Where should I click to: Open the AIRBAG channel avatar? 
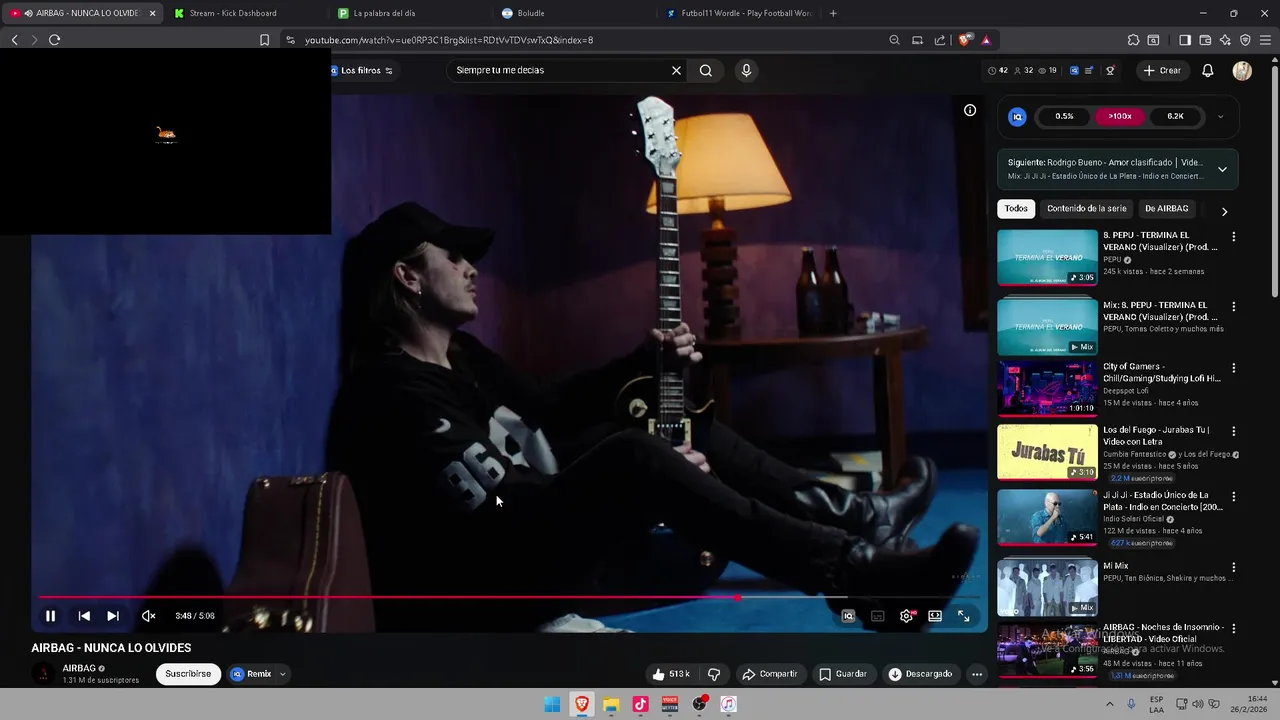(43, 674)
